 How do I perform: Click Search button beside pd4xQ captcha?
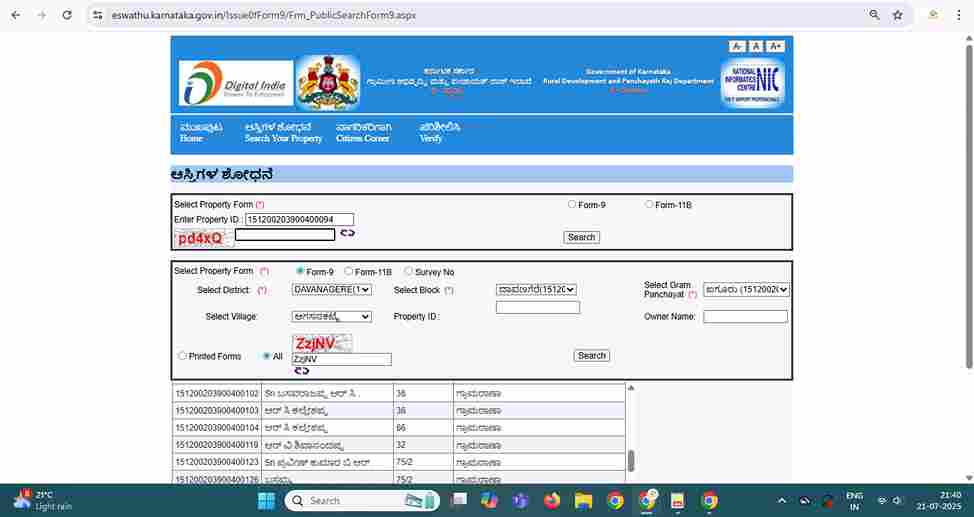(581, 237)
